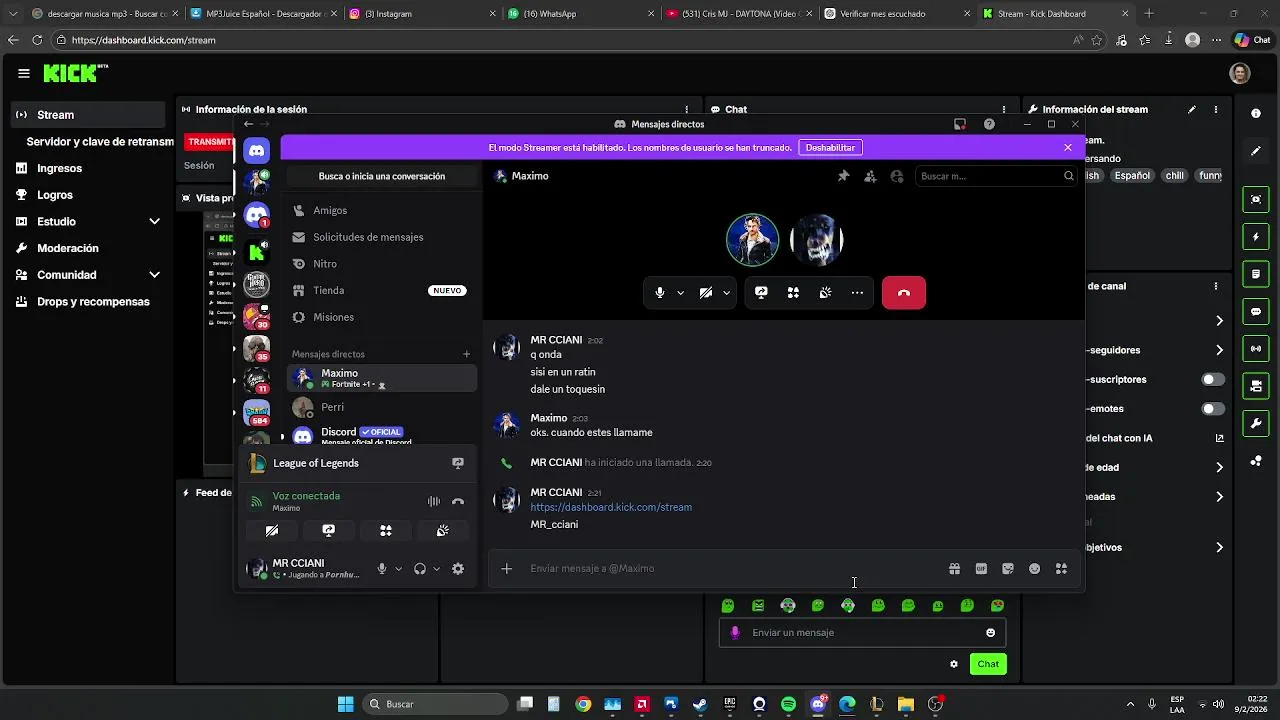Open Discord from the Windows taskbar
1280x720 pixels.
pos(818,704)
